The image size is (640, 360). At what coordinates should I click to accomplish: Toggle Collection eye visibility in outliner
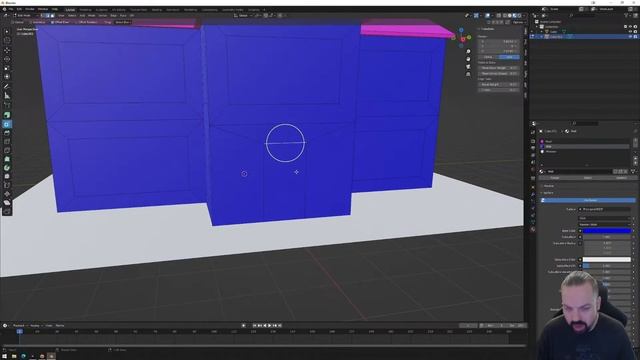point(631,27)
